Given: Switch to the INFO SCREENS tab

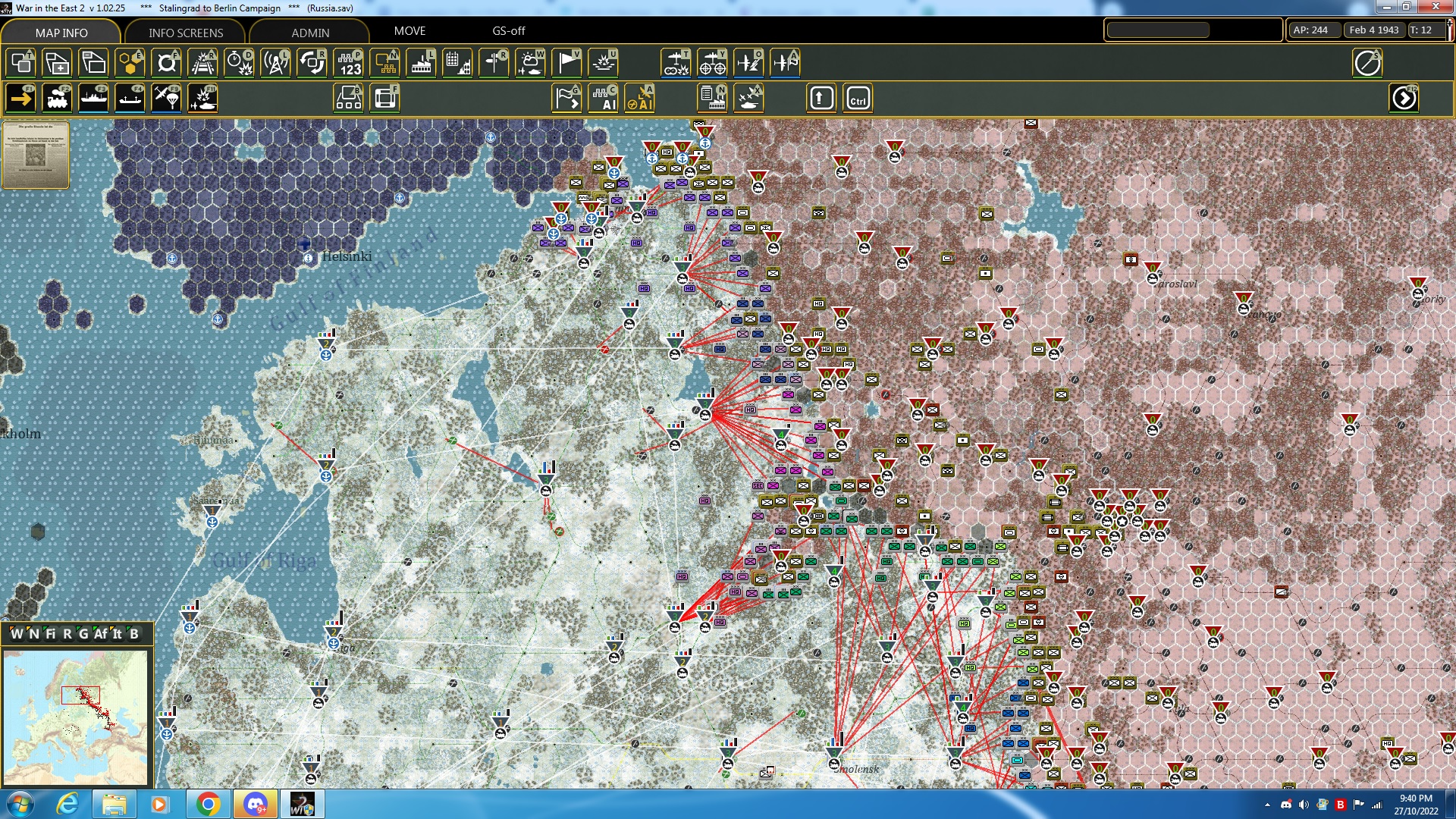Looking at the screenshot, I should [186, 33].
